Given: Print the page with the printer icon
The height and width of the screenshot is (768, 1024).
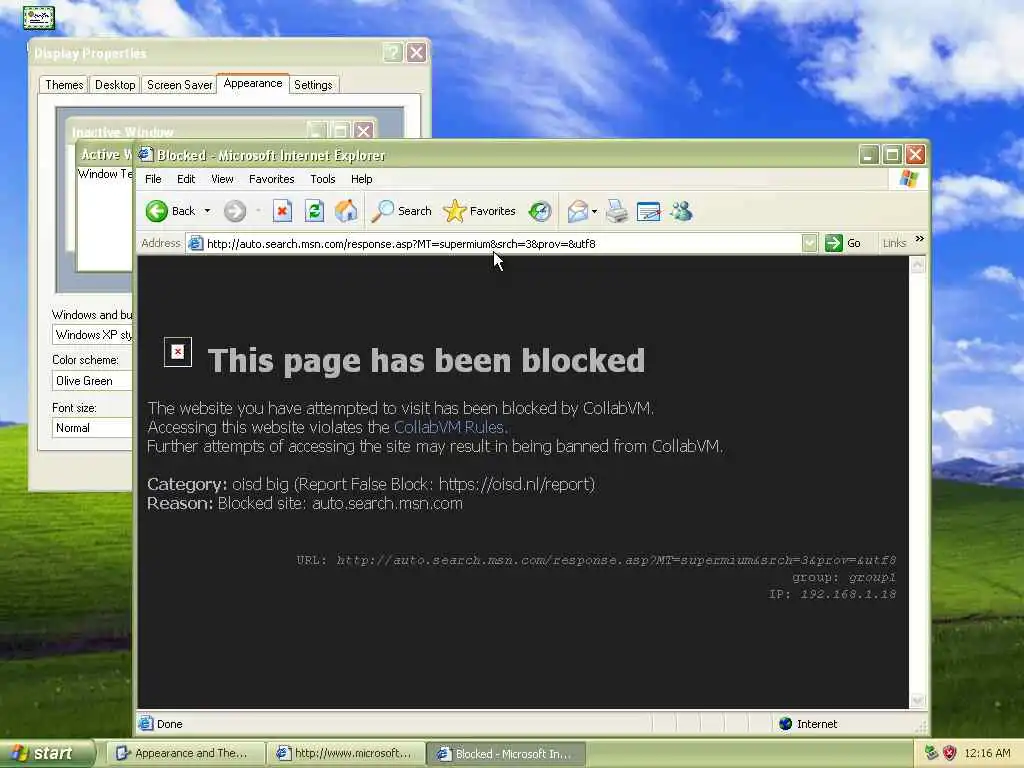Looking at the screenshot, I should [x=616, y=211].
